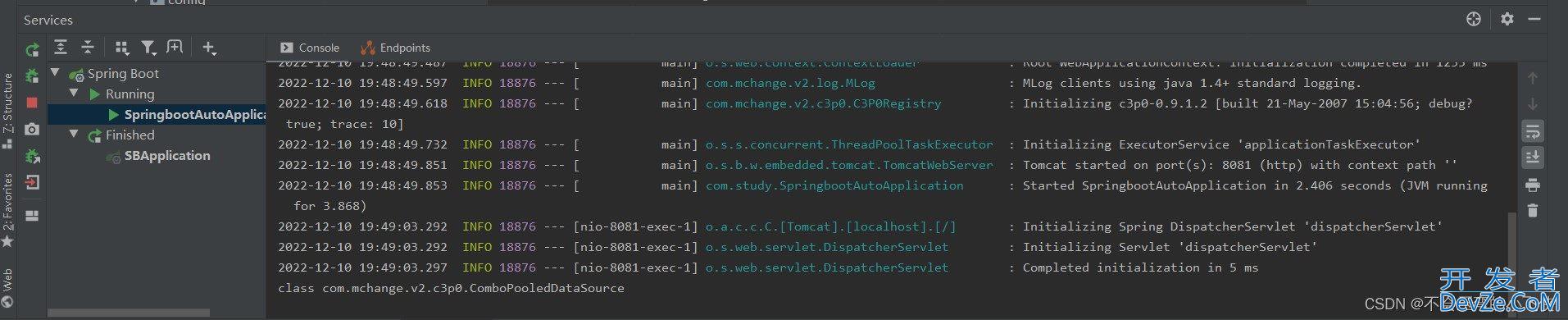The height and width of the screenshot is (320, 1568).
Task: Click the up arrow in the console gutter
Action: point(1533,78)
